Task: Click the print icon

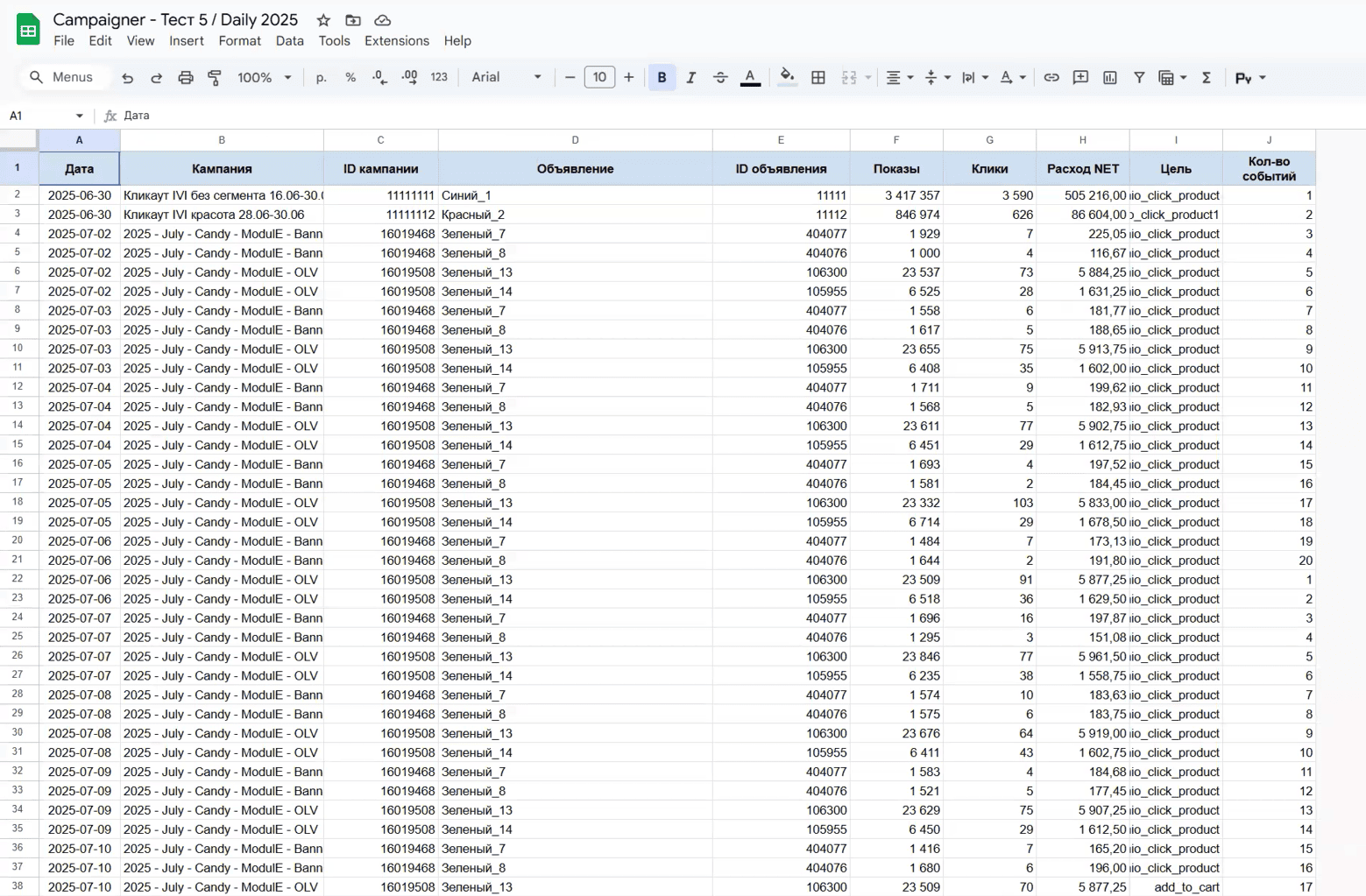Action: coord(186,78)
